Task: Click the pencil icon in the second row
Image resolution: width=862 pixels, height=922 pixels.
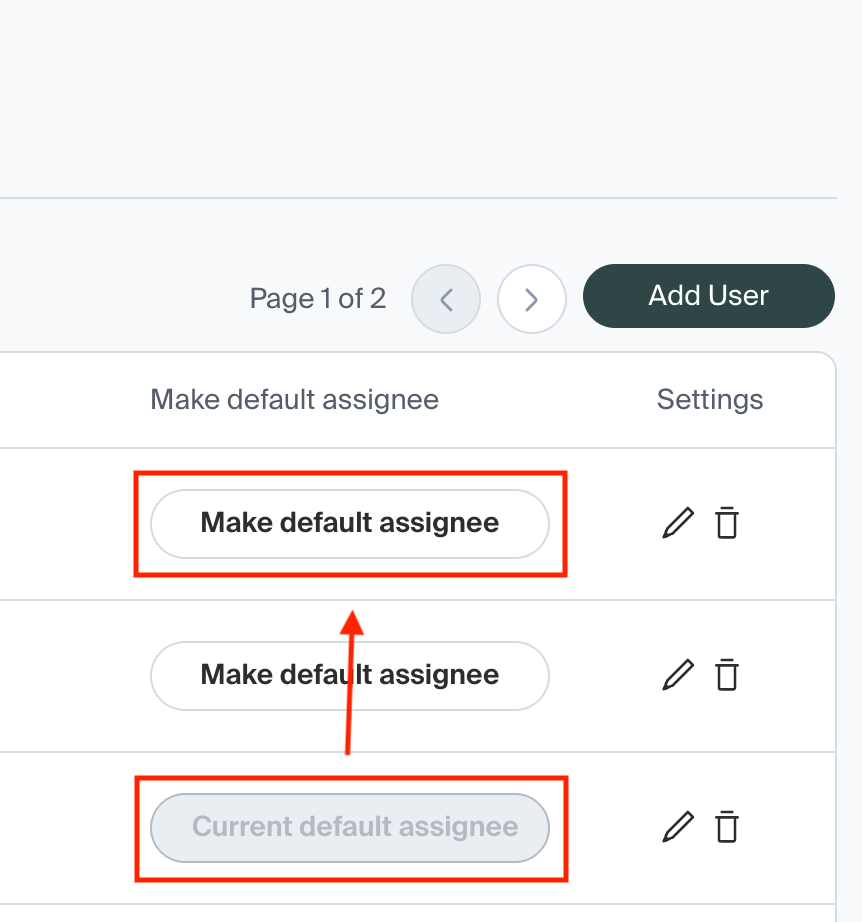Action: point(678,675)
